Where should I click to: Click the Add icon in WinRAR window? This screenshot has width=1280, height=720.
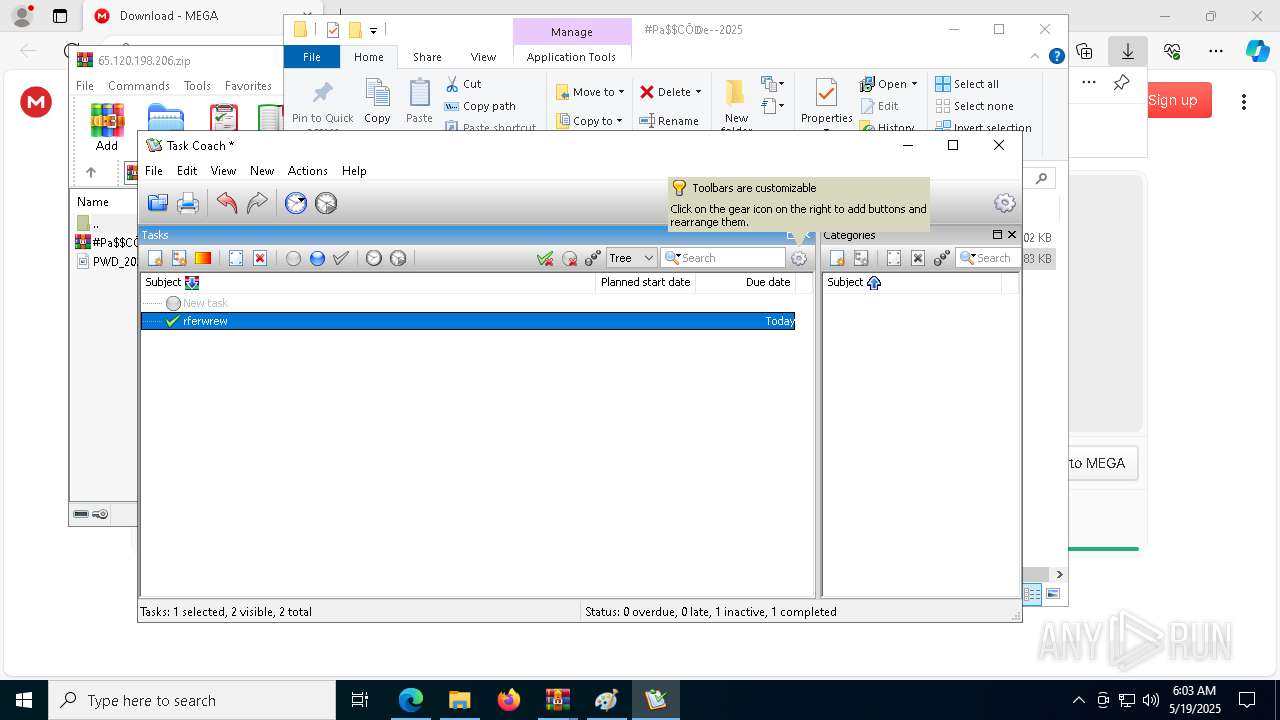coord(107,127)
